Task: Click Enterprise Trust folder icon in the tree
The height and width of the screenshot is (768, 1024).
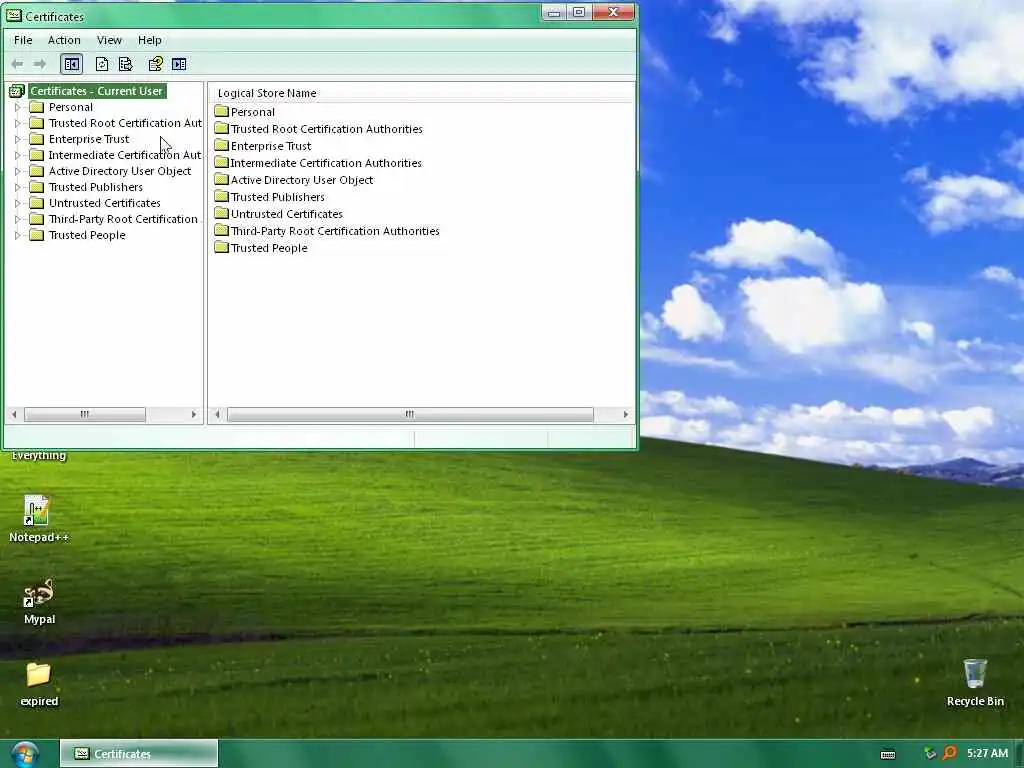Action: [37, 139]
